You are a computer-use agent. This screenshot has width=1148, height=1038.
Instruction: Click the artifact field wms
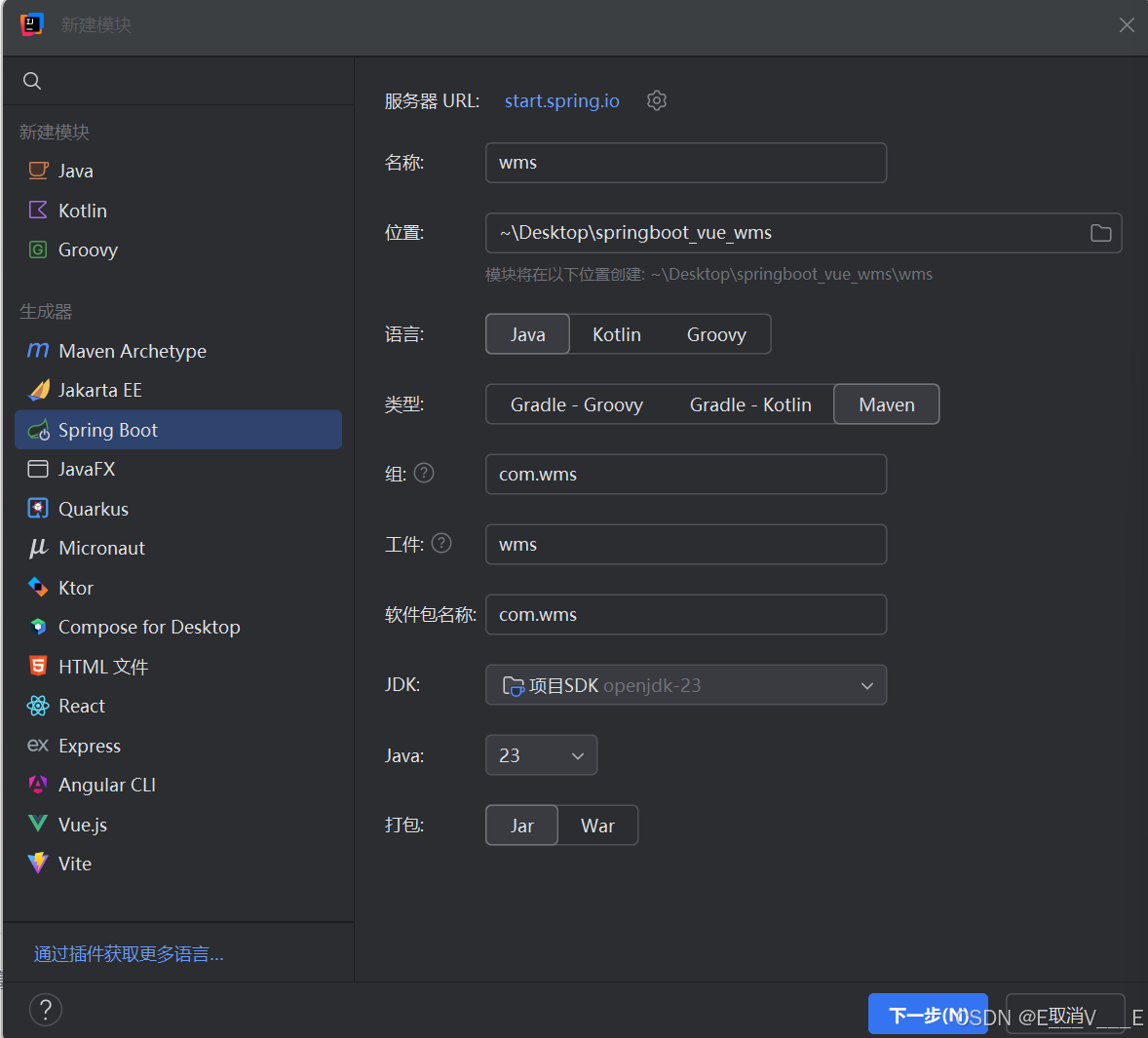[686, 544]
